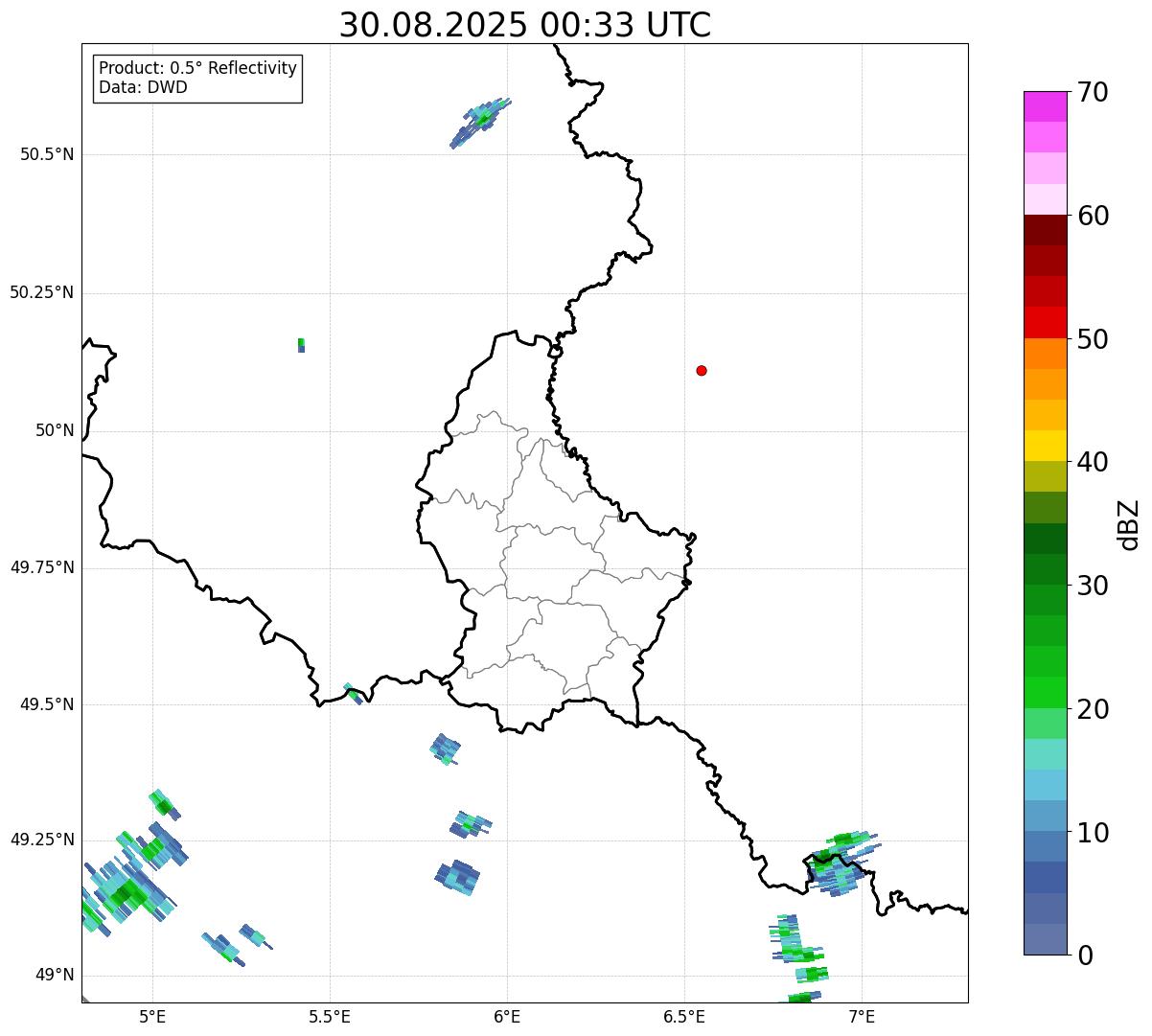
Task: Click the small echo on the border near 5.55°E
Action: [353, 694]
